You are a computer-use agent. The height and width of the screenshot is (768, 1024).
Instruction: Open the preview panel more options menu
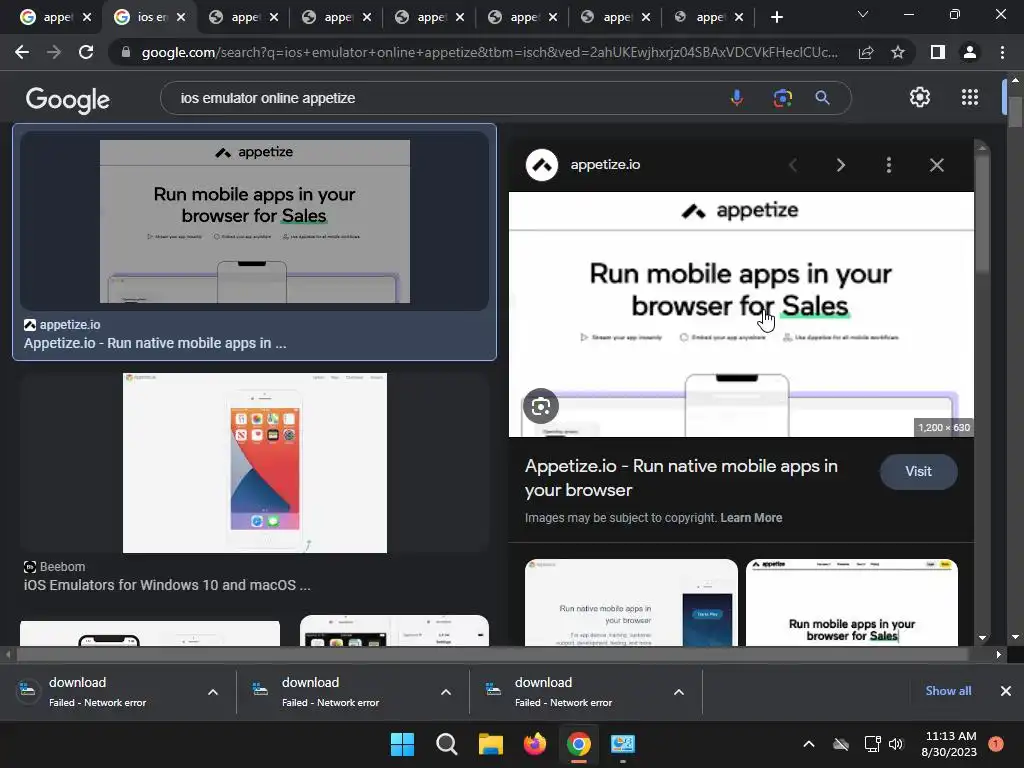889,165
